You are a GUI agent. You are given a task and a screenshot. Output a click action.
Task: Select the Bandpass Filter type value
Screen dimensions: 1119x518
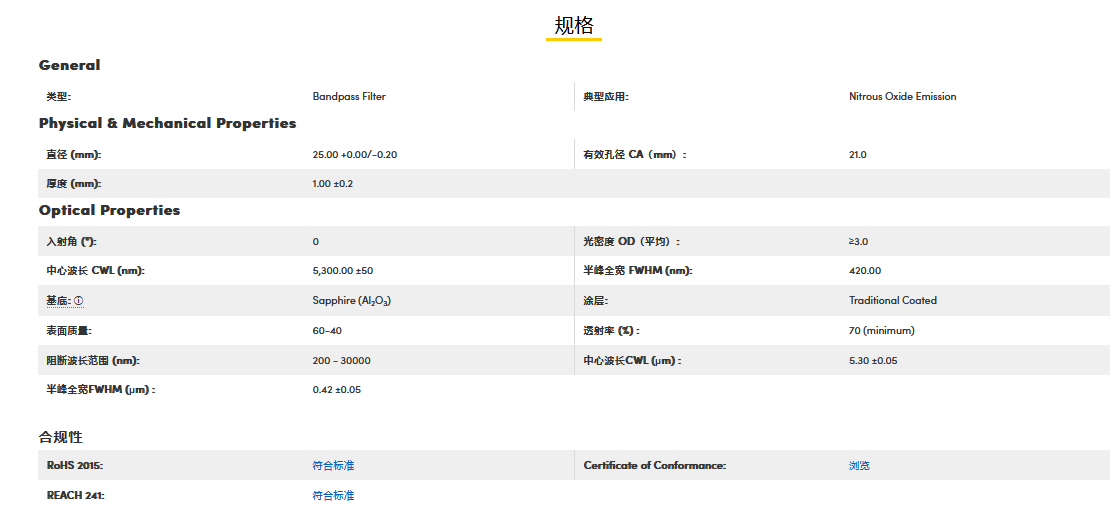click(349, 97)
